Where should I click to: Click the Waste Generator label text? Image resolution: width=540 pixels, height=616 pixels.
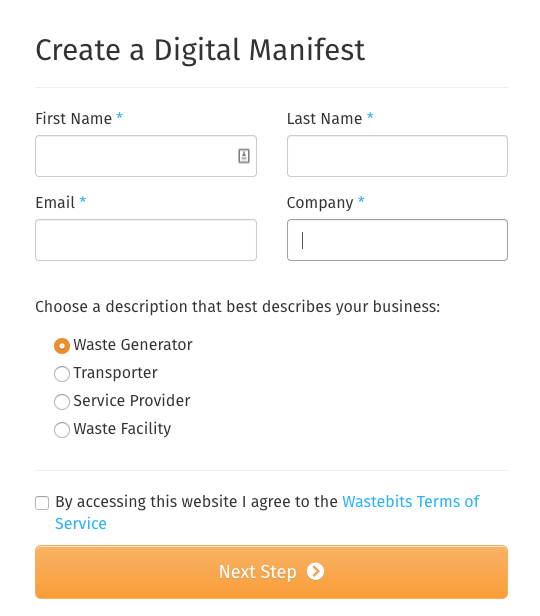point(133,345)
